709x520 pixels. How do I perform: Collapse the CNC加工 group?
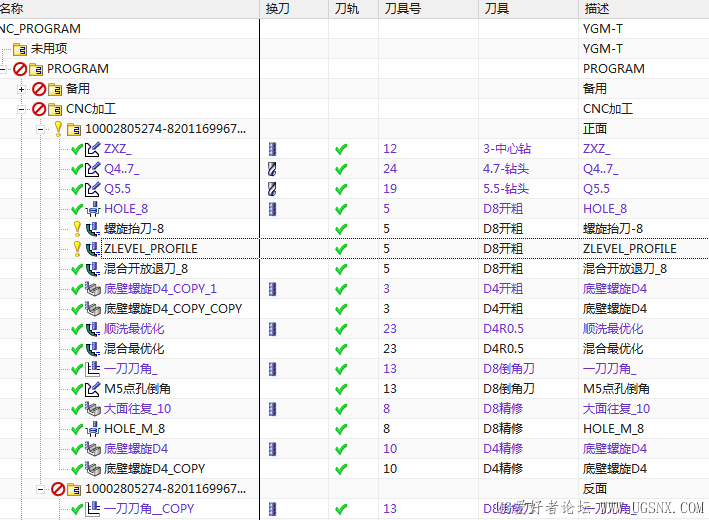click(x=21, y=109)
